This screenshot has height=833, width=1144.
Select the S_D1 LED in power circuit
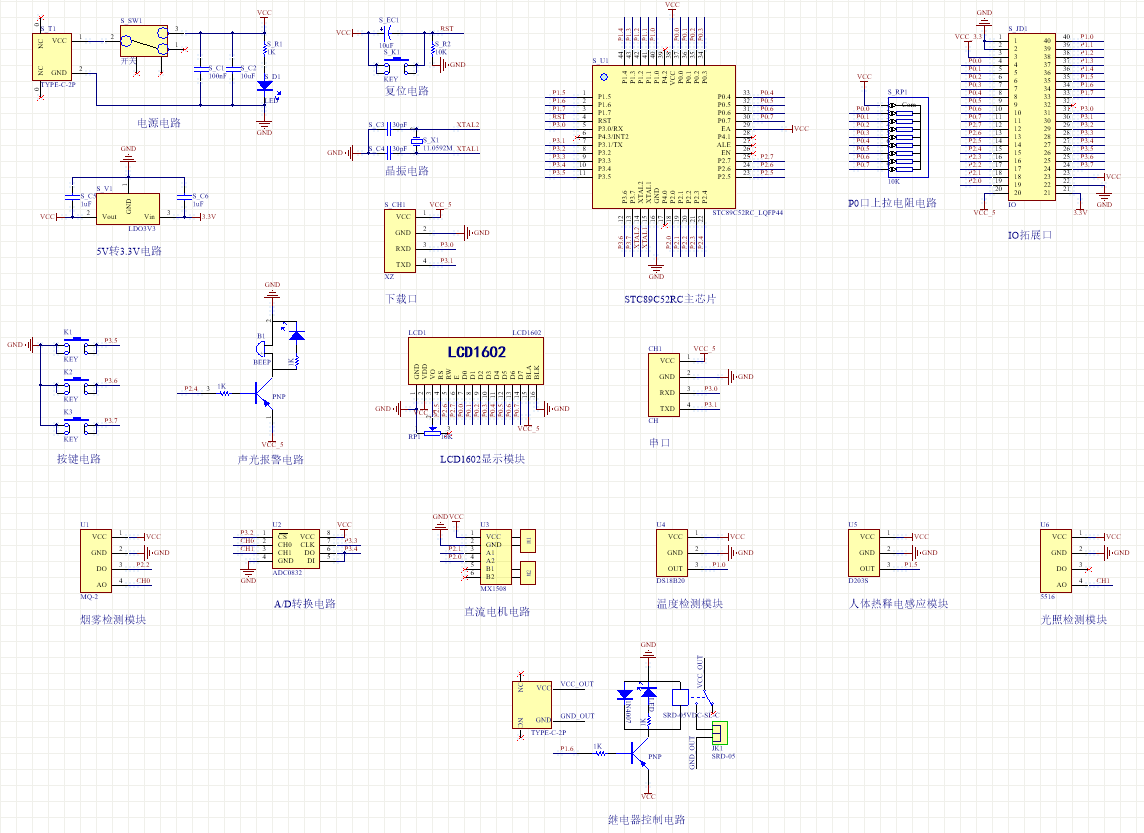pyautogui.click(x=264, y=86)
